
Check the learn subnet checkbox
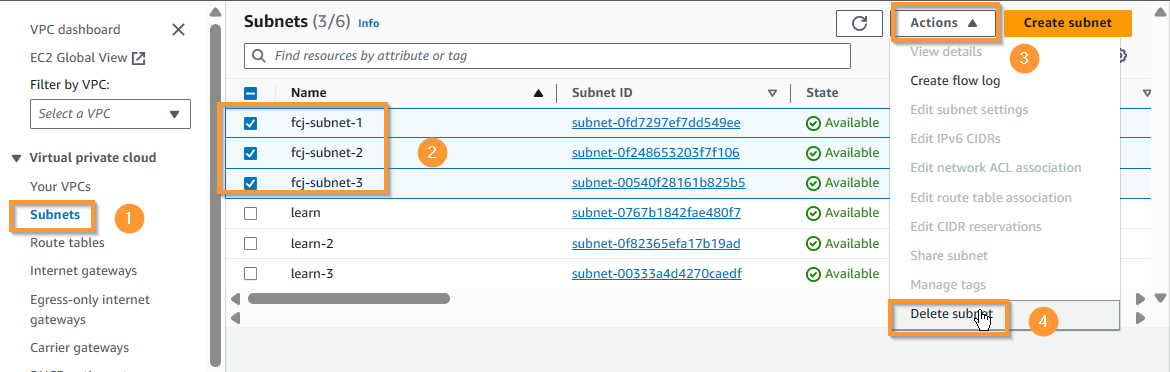[251, 213]
